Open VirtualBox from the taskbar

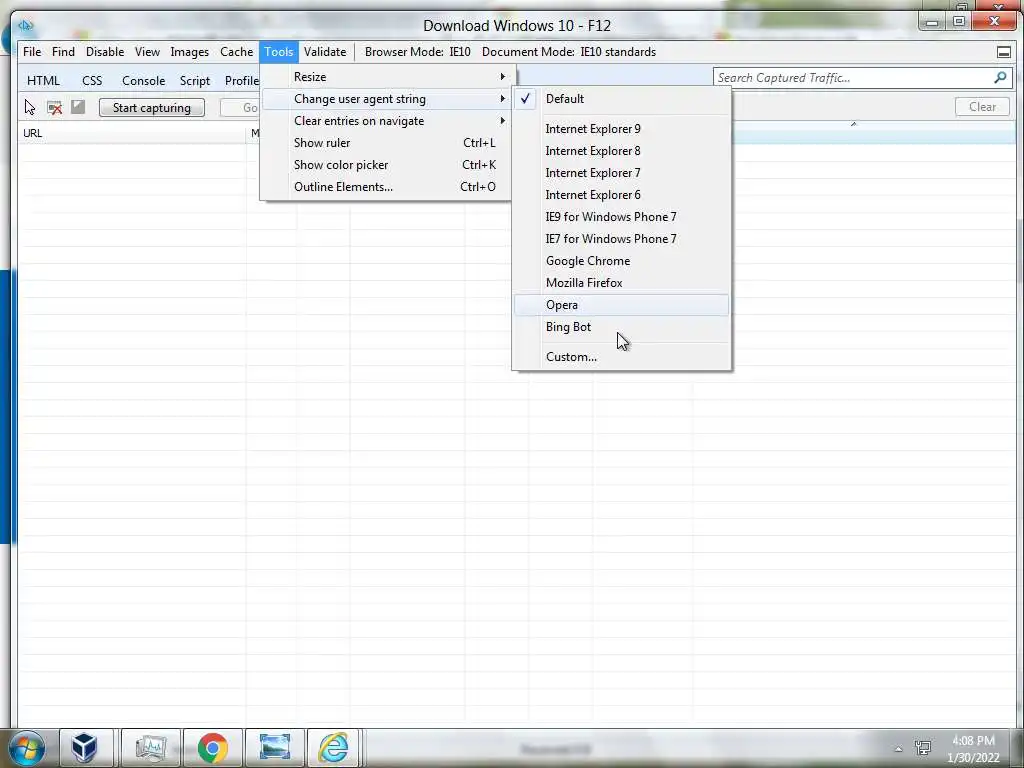click(x=85, y=748)
